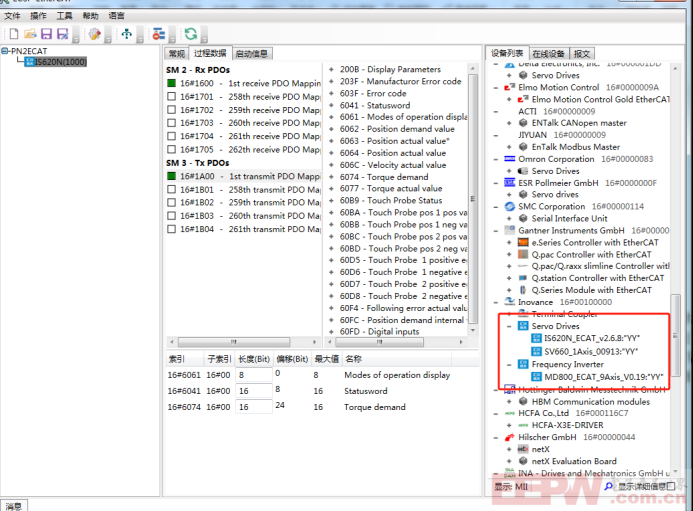The height and width of the screenshot is (511, 693).
Task: Check the 16#1702 259th receive PDO box
Action: pyautogui.click(x=171, y=110)
